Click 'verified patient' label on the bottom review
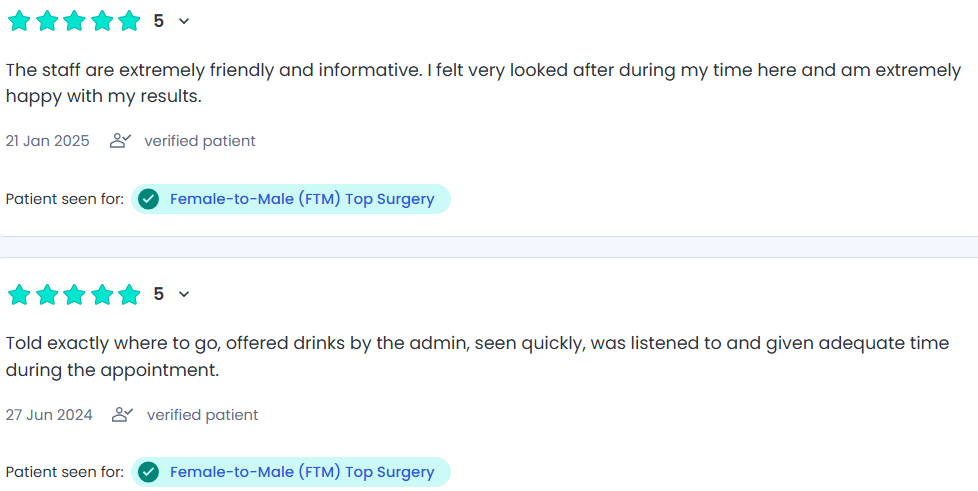This screenshot has height=491, width=978. [x=202, y=415]
